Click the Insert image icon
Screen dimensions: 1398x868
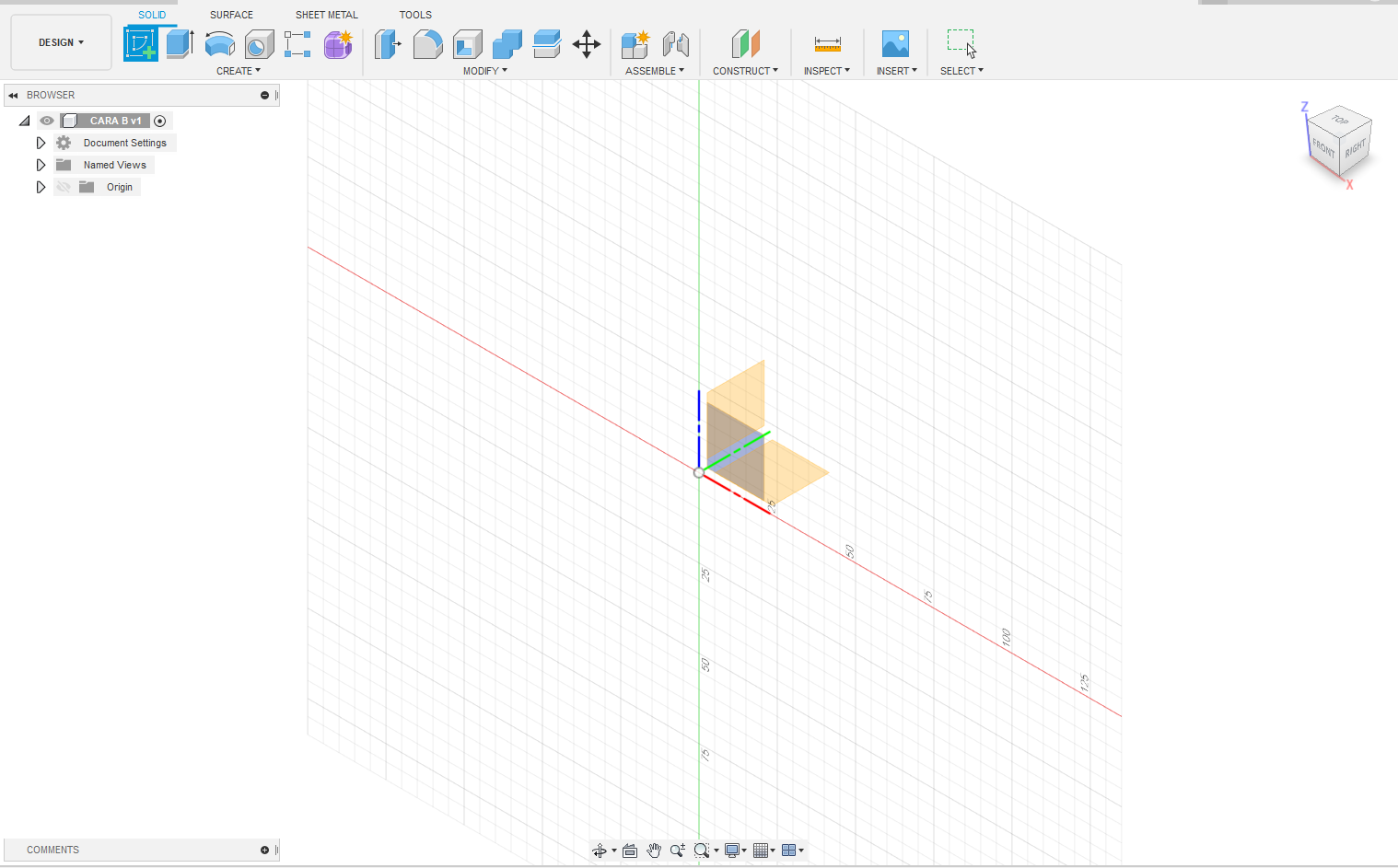click(895, 44)
